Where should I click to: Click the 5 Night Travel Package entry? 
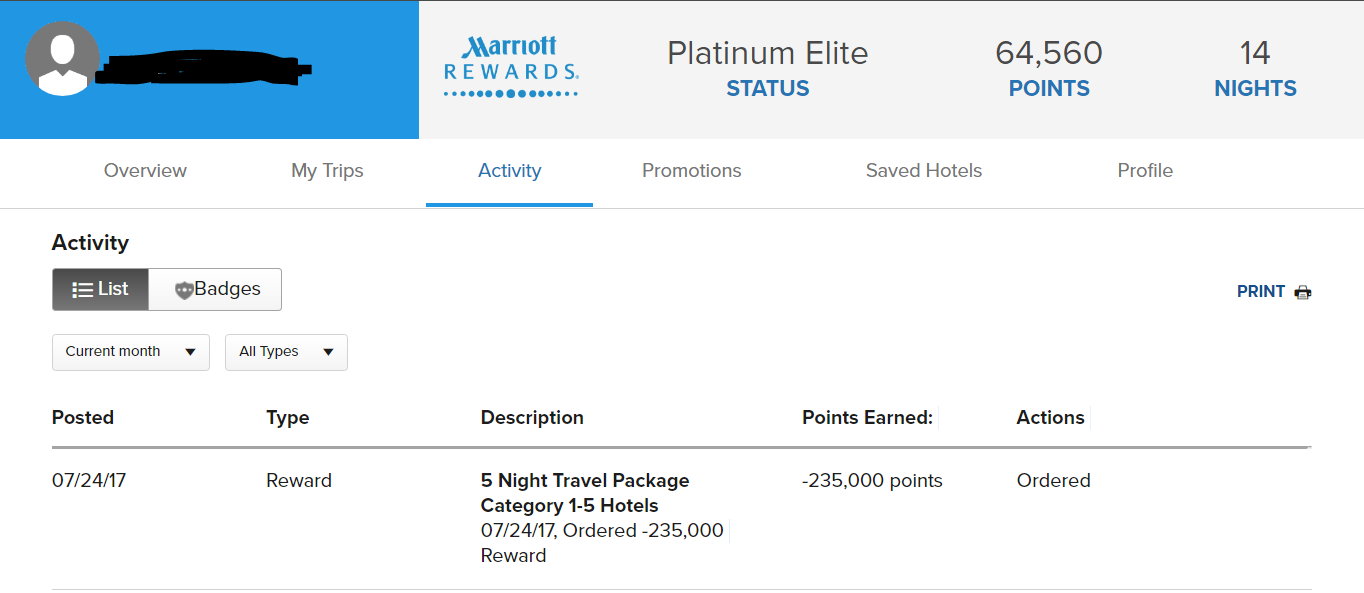(585, 493)
